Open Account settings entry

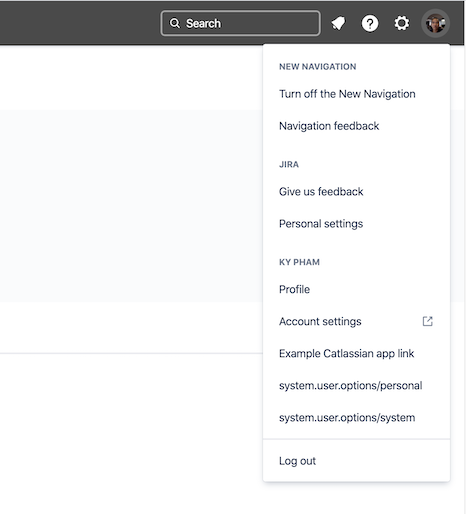tap(356, 321)
